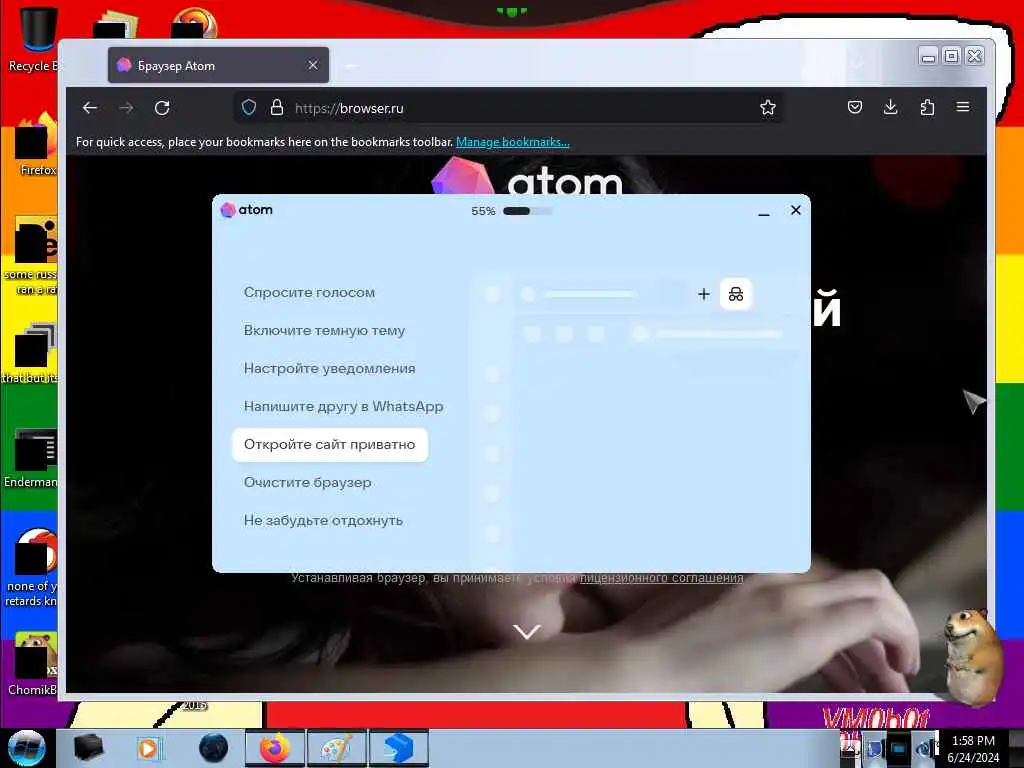Image resolution: width=1024 pixels, height=768 pixels.
Task: Open the Firefox desktop shortcut
Action: point(35,145)
